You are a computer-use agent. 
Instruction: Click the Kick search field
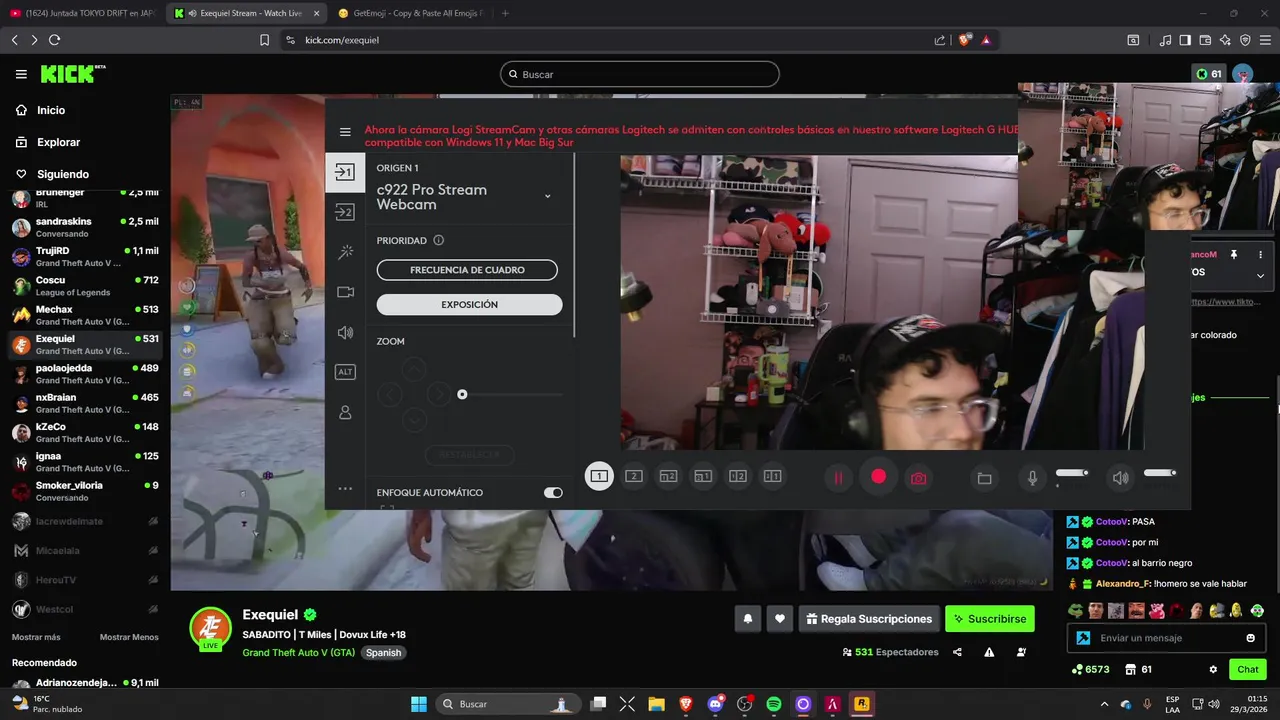click(x=639, y=74)
